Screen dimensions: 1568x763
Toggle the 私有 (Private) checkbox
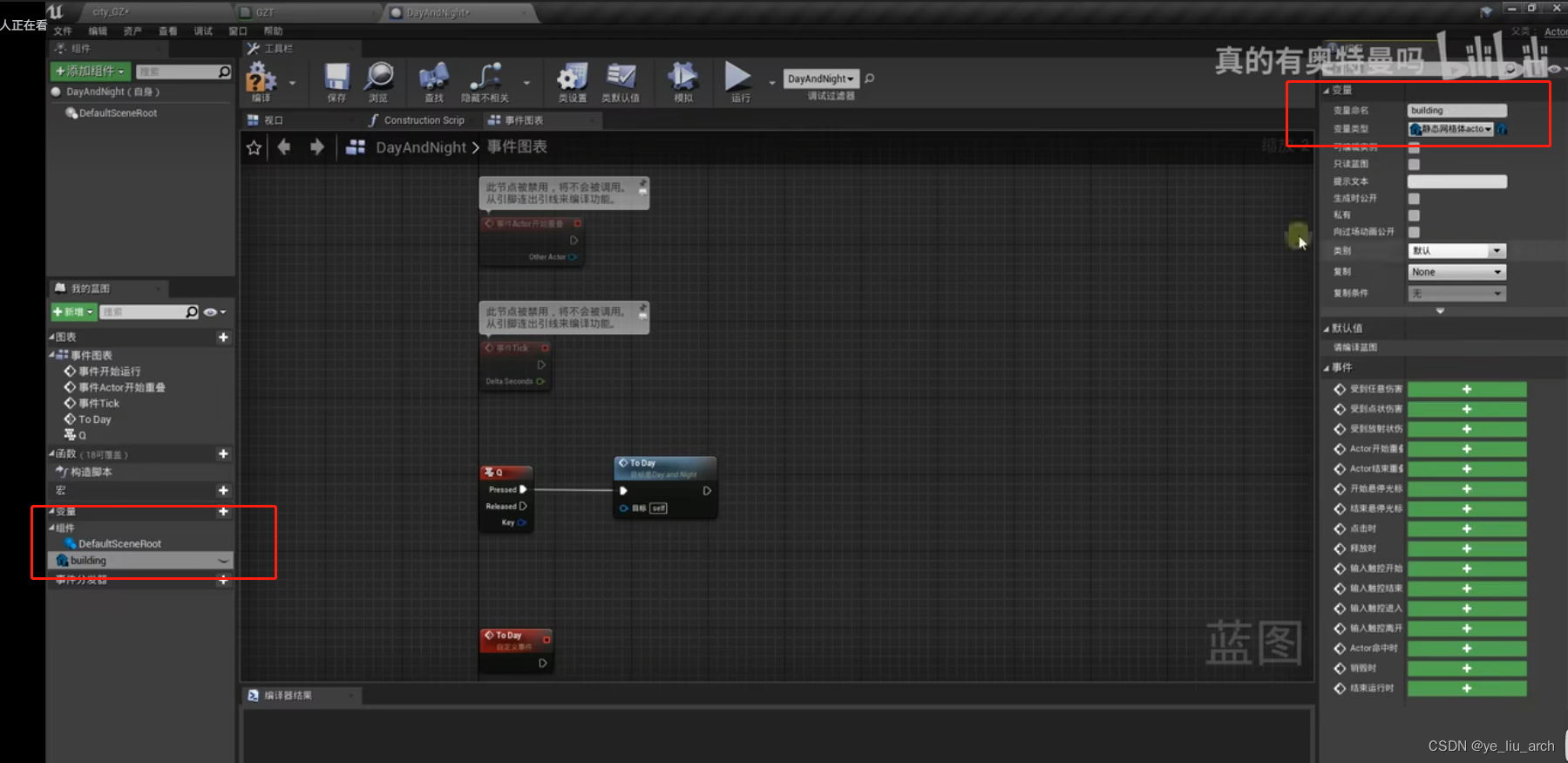tap(1414, 215)
